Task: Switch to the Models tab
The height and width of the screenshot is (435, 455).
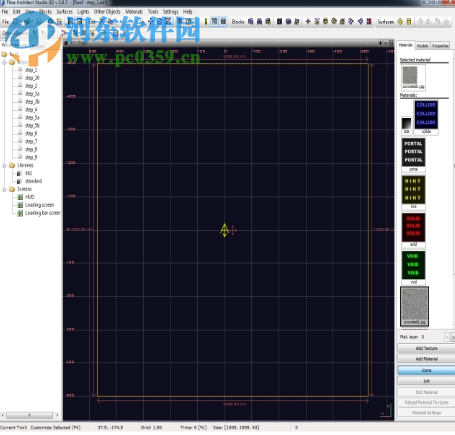Action: tap(422, 46)
